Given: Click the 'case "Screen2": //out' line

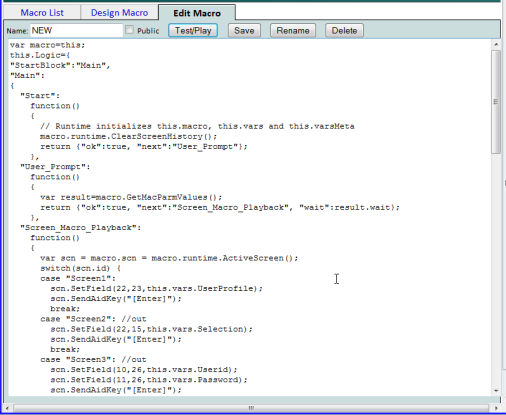Looking at the screenshot, I should click(x=93, y=319).
